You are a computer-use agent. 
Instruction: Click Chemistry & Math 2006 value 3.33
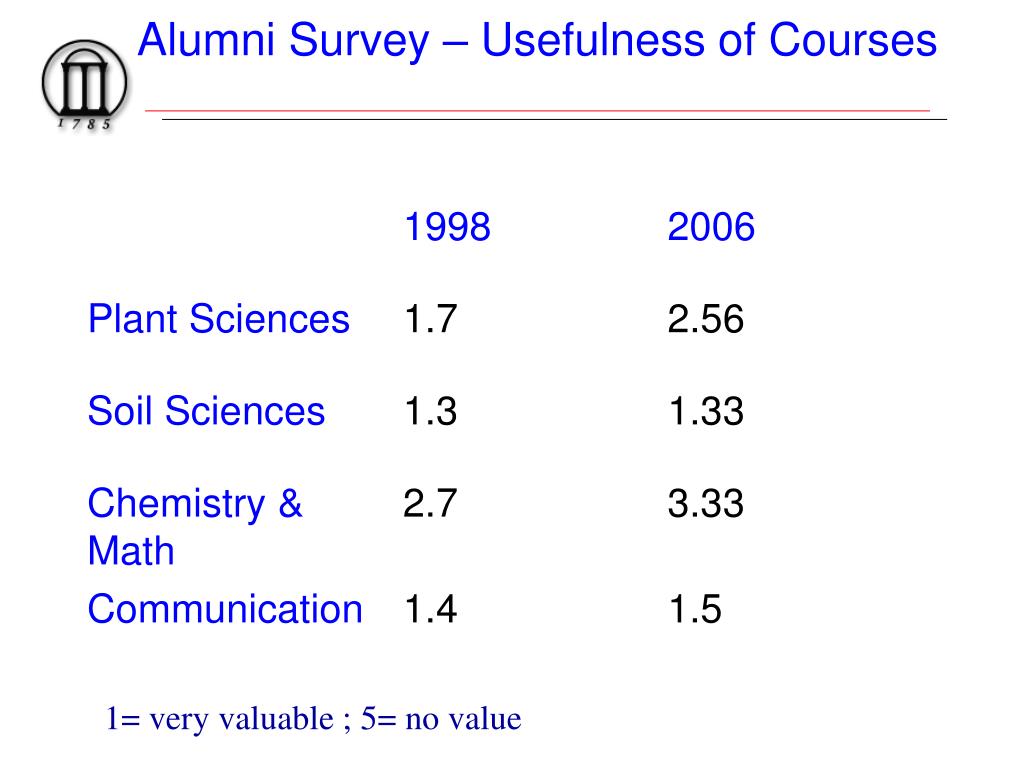coord(706,504)
